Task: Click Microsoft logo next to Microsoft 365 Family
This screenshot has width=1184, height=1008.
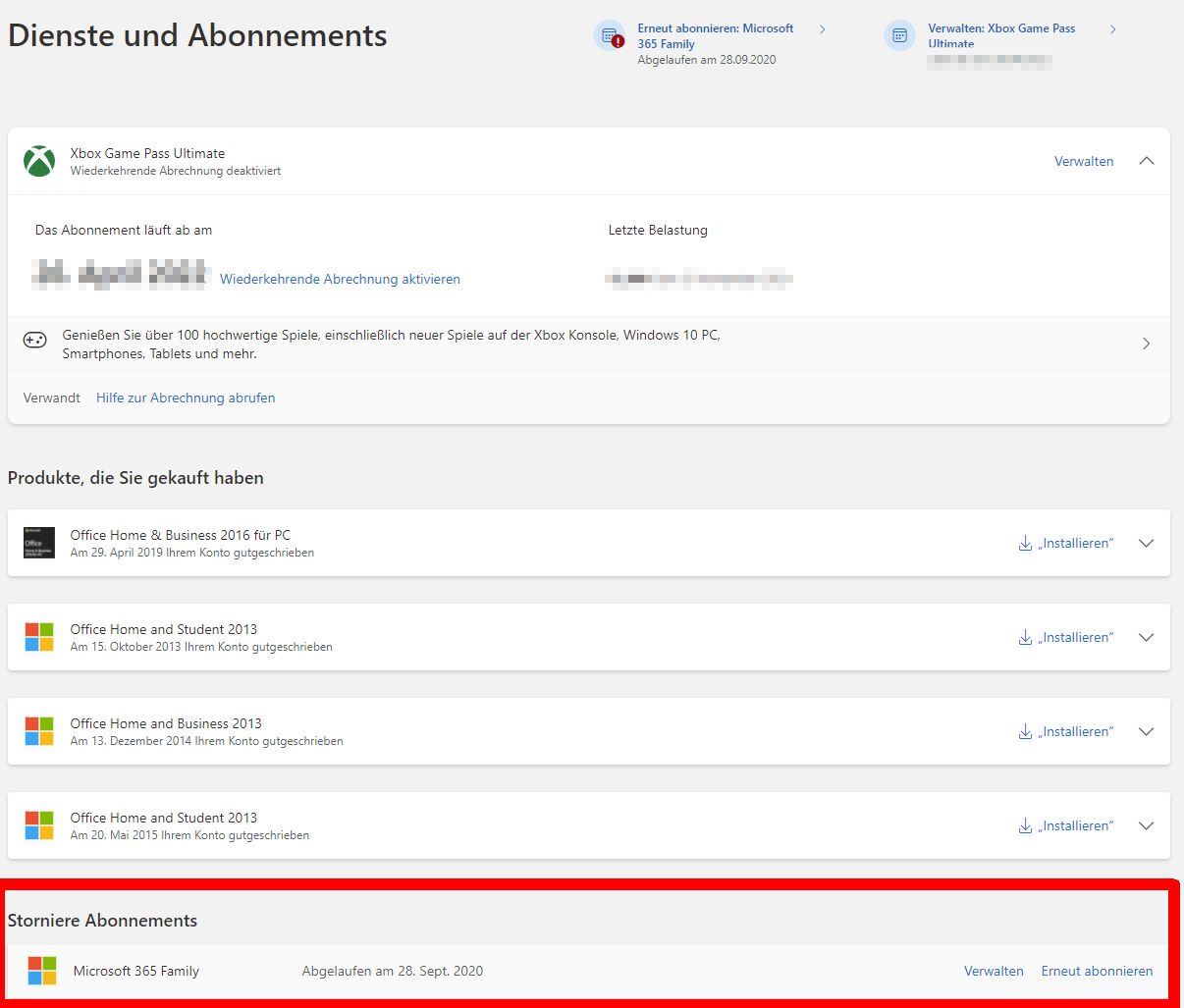Action: tap(42, 971)
